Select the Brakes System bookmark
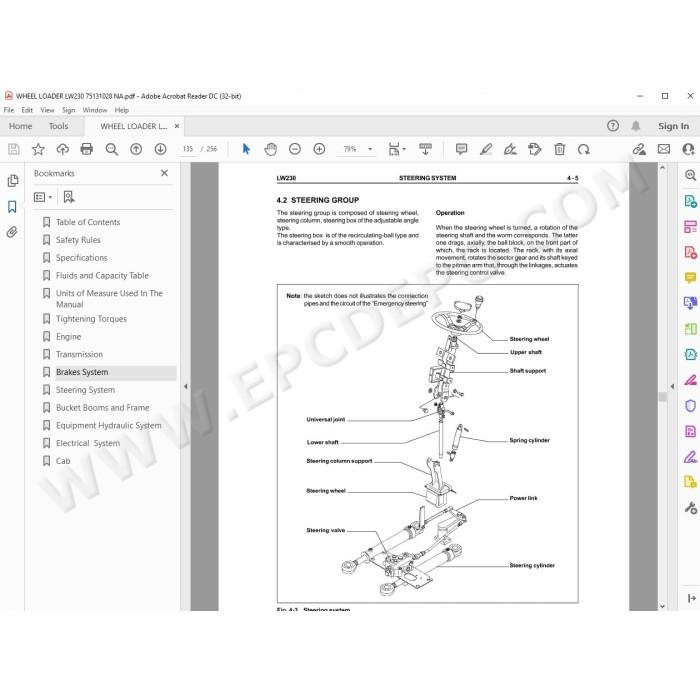 tap(82, 372)
